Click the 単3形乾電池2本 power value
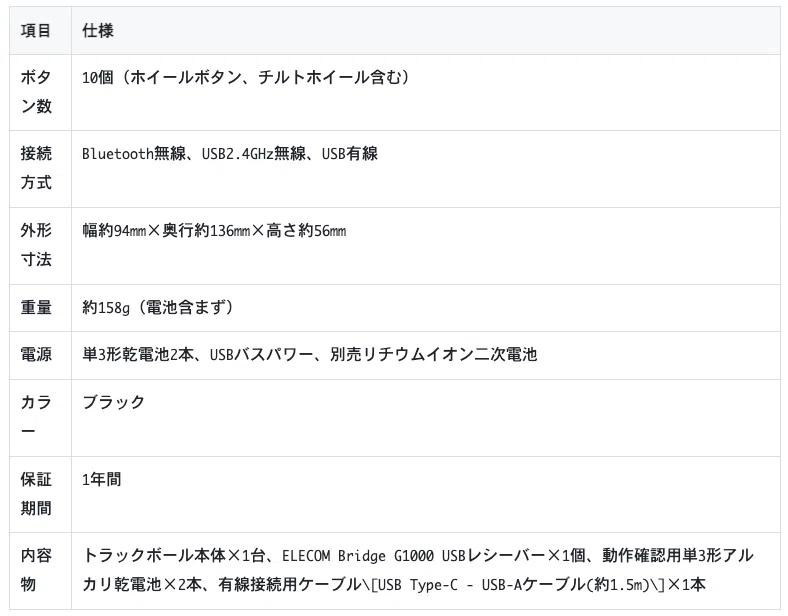Screen dimensions: 788x616 click(138, 355)
